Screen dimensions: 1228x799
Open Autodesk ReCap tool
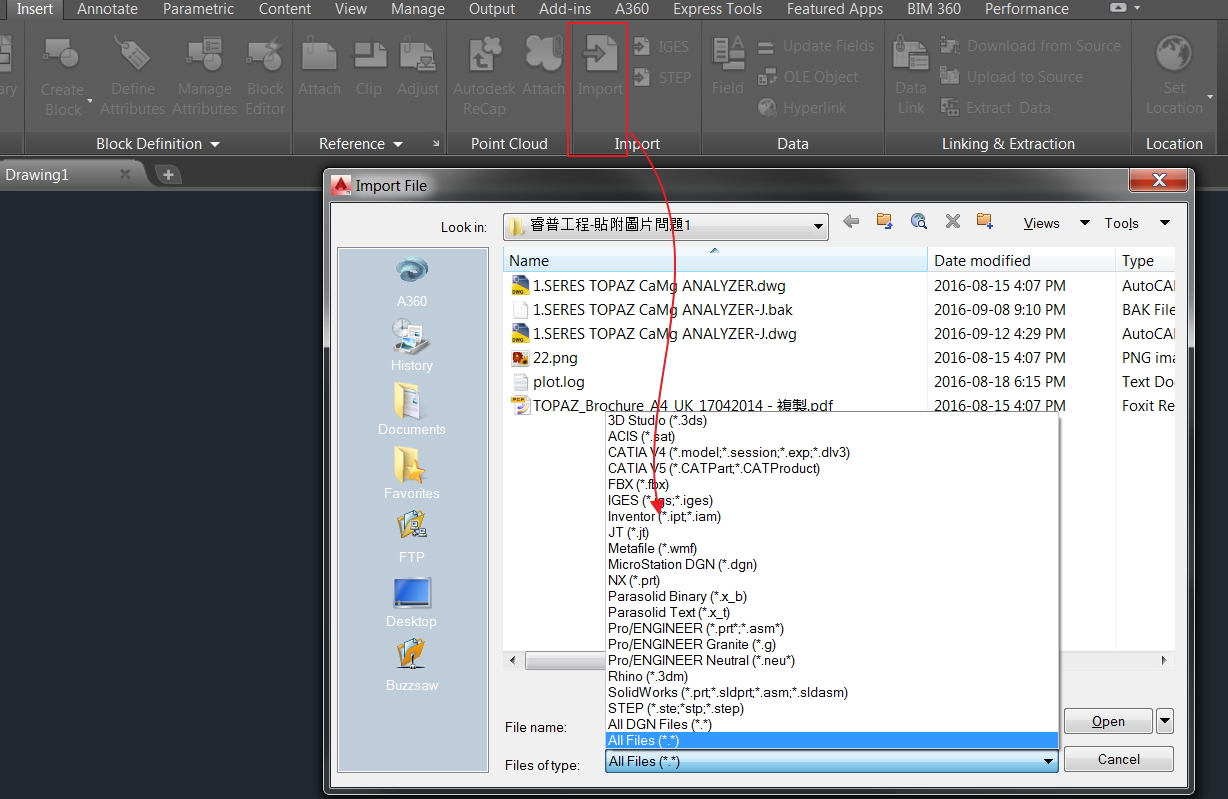[484, 75]
